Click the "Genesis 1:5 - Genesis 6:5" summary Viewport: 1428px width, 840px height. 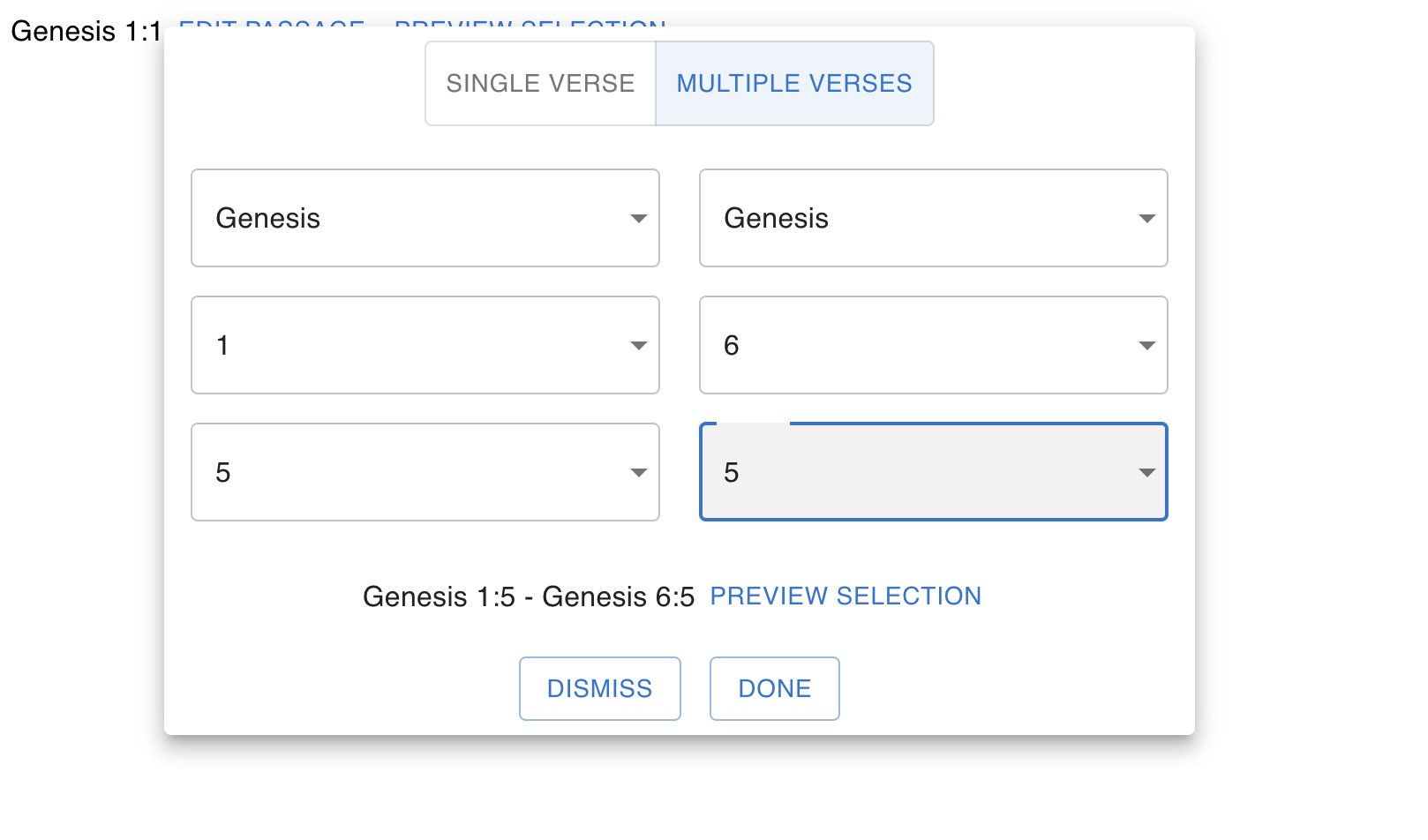529,597
